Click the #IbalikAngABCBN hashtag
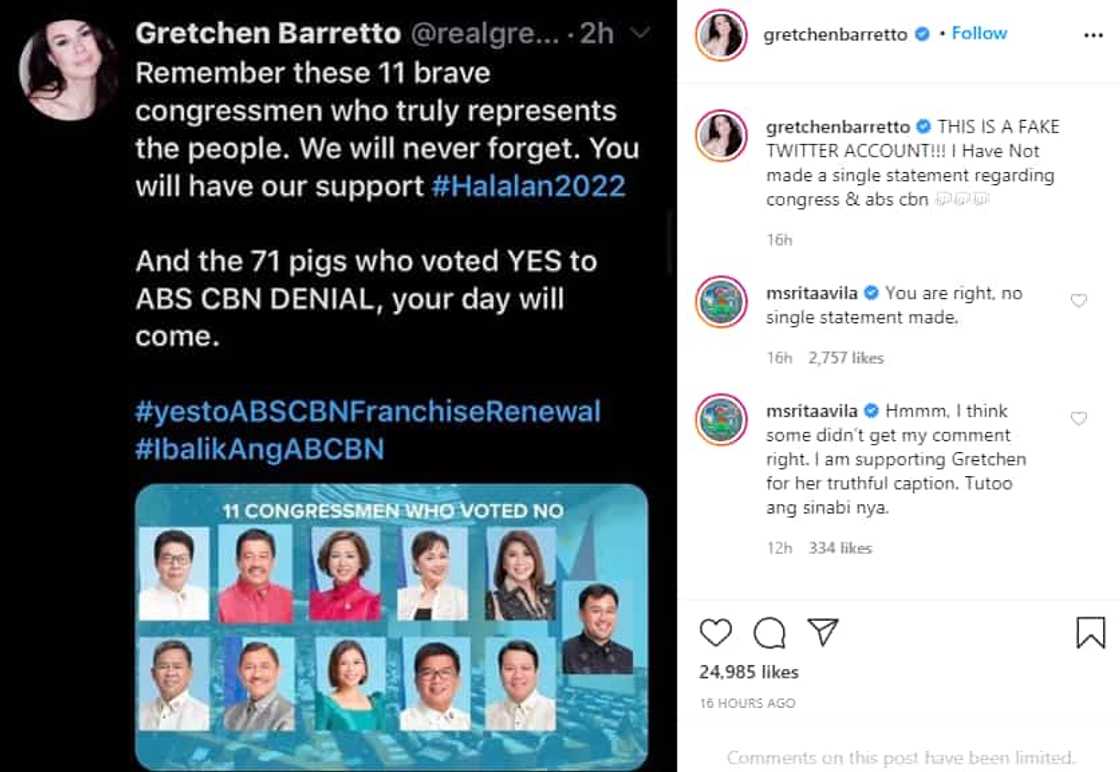Viewport: 1120px width, 772px height. click(x=259, y=449)
